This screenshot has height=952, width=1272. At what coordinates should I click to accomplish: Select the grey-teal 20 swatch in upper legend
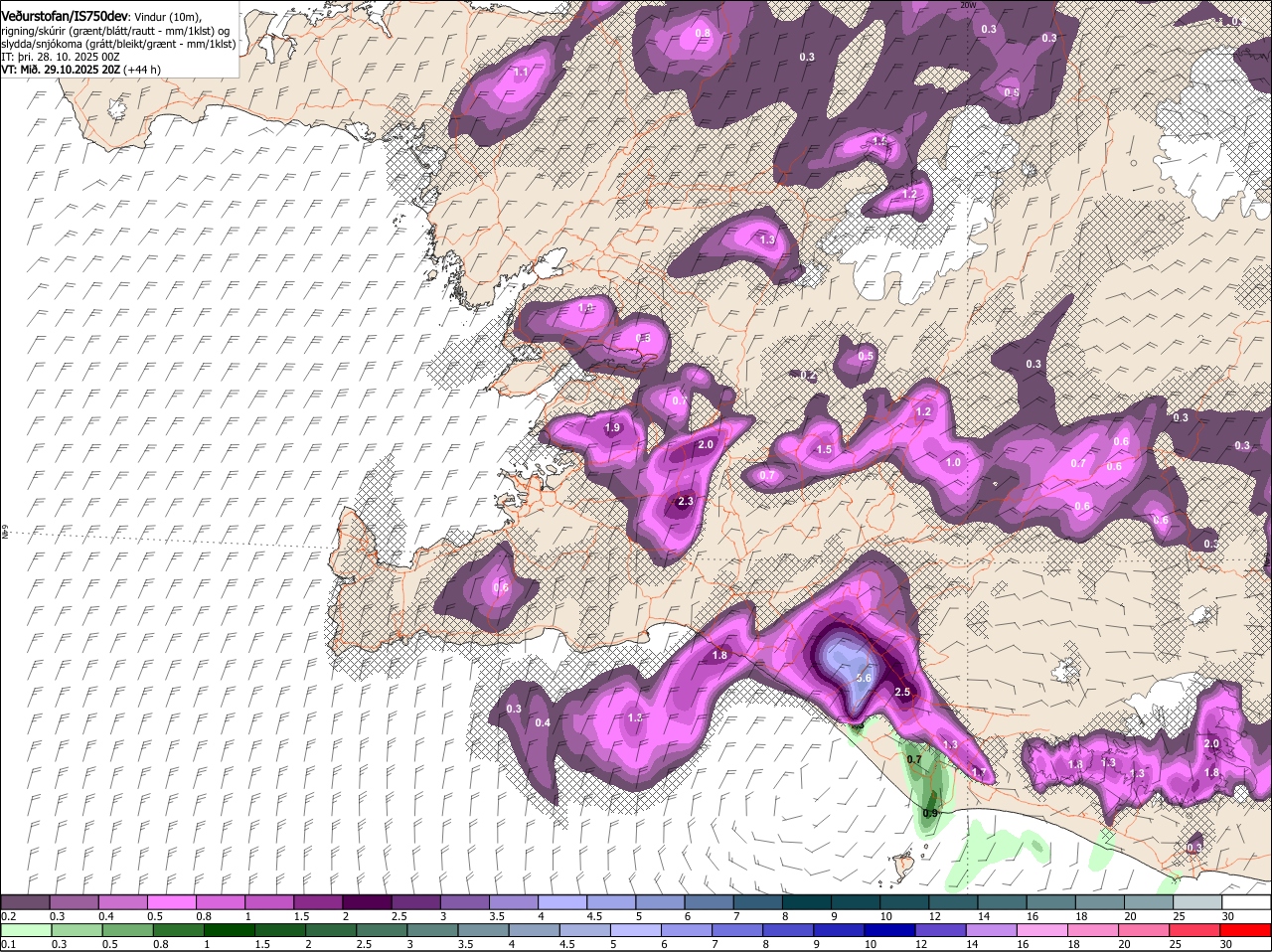[x=1149, y=901]
